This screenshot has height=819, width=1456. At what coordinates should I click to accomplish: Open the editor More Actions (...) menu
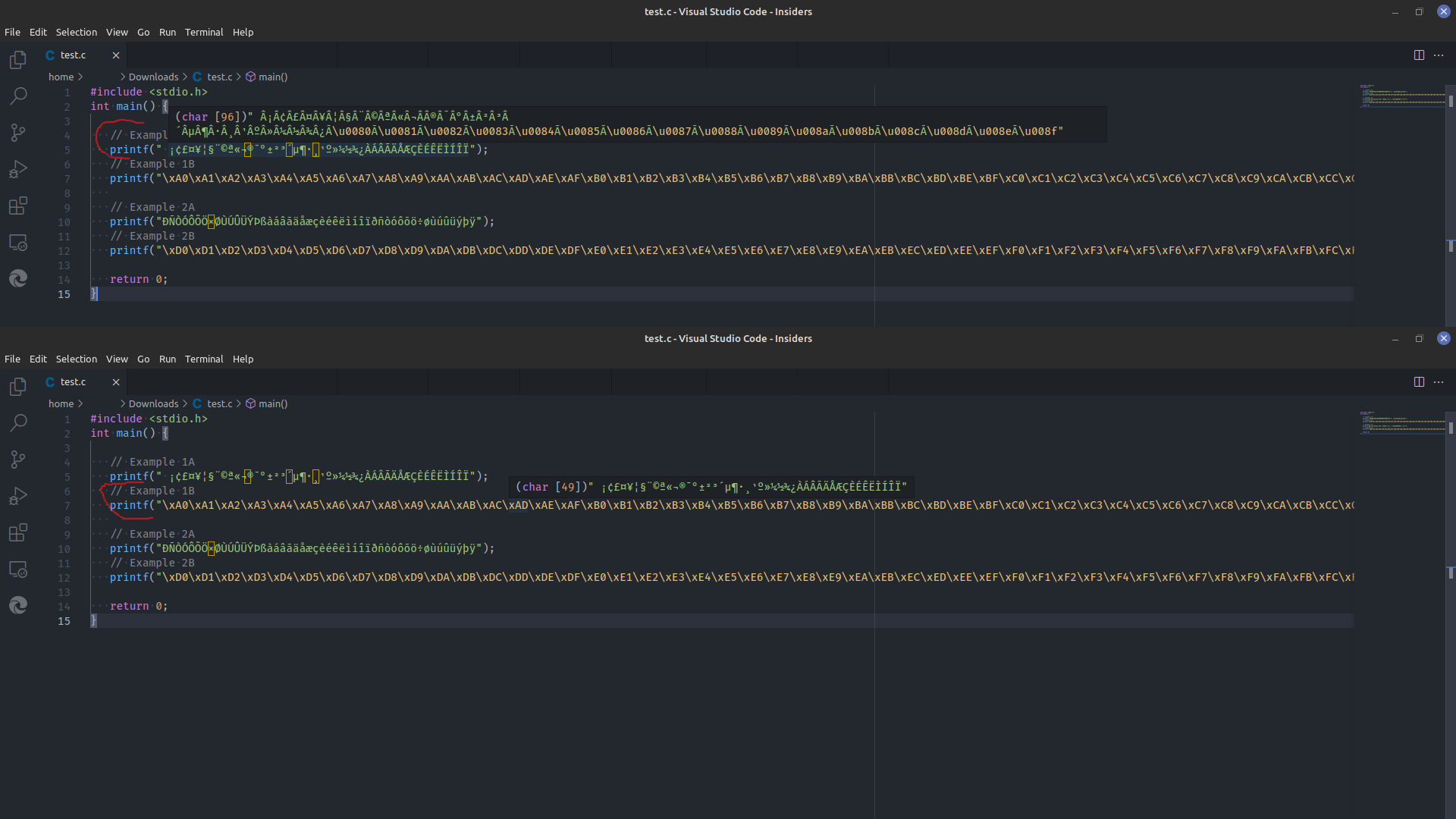pos(1439,55)
